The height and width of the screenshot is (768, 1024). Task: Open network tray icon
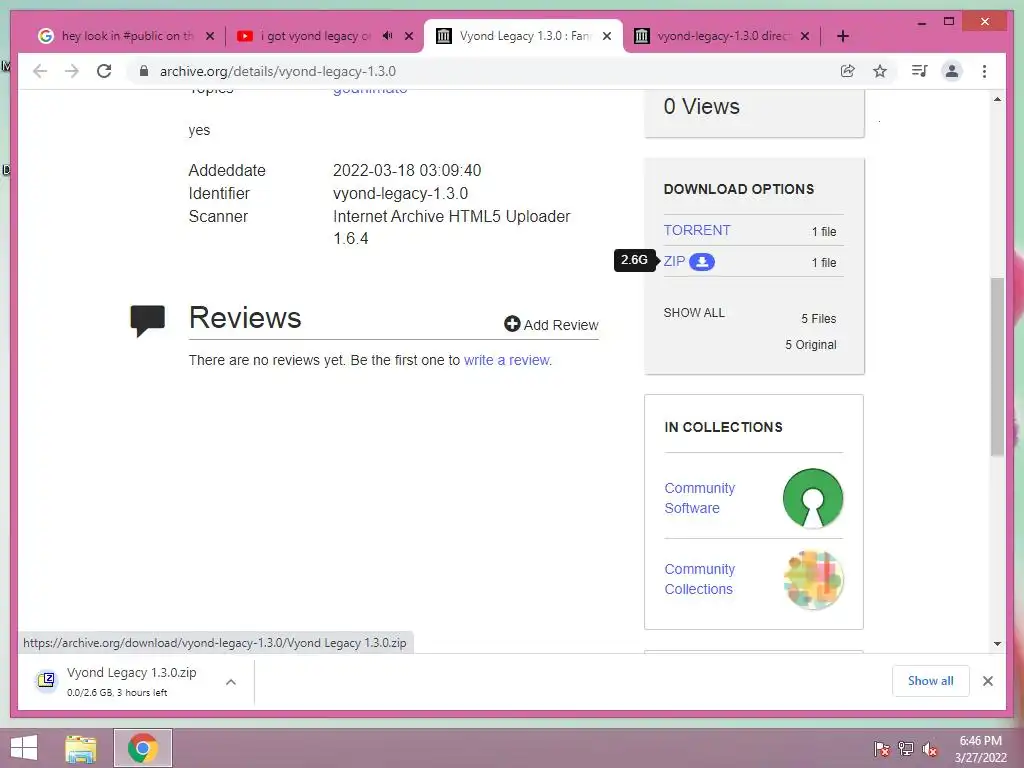point(906,748)
